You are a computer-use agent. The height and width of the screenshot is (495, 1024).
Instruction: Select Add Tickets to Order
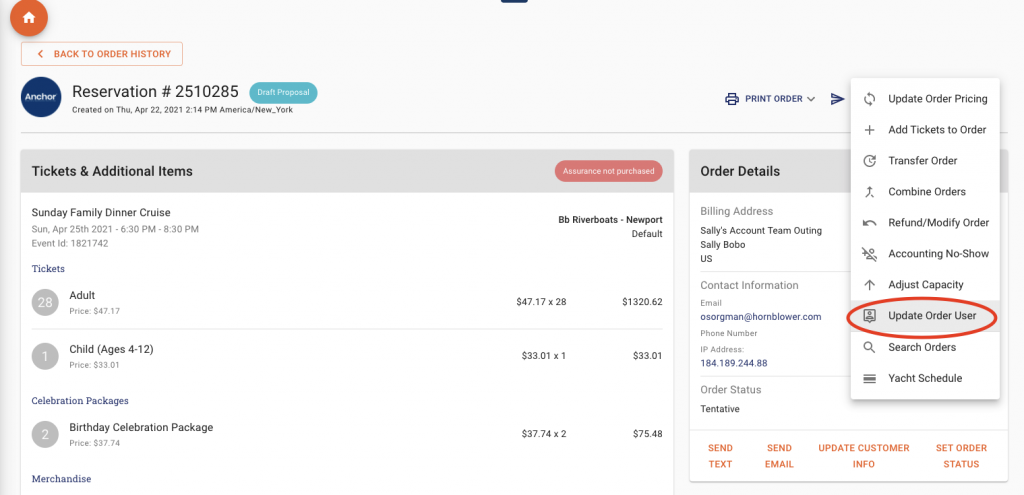[x=925, y=130]
